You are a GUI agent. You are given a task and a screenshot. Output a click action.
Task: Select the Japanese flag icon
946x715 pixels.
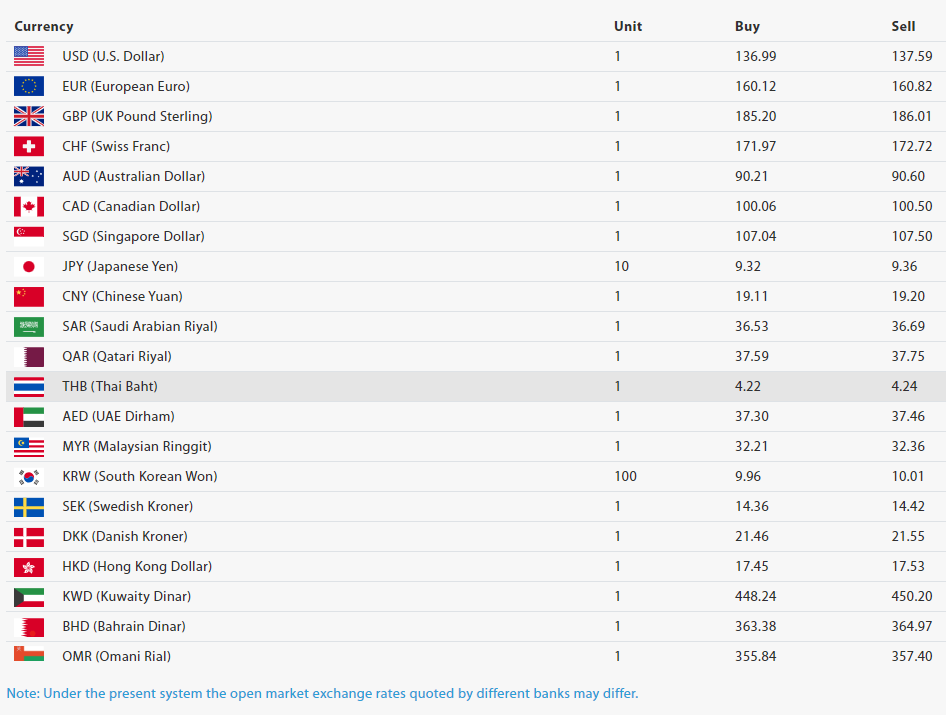coord(29,266)
